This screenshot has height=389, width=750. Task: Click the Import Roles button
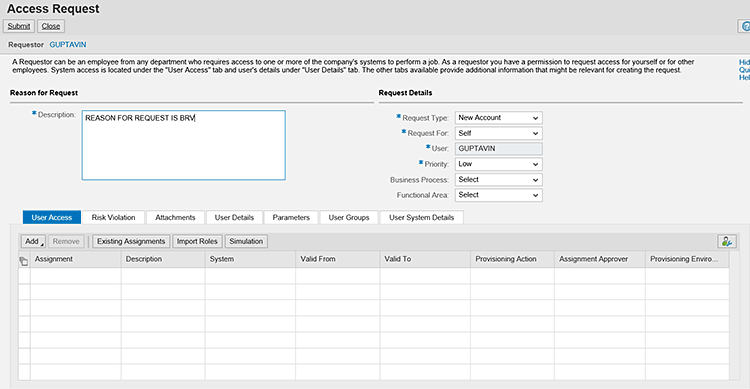[197, 242]
